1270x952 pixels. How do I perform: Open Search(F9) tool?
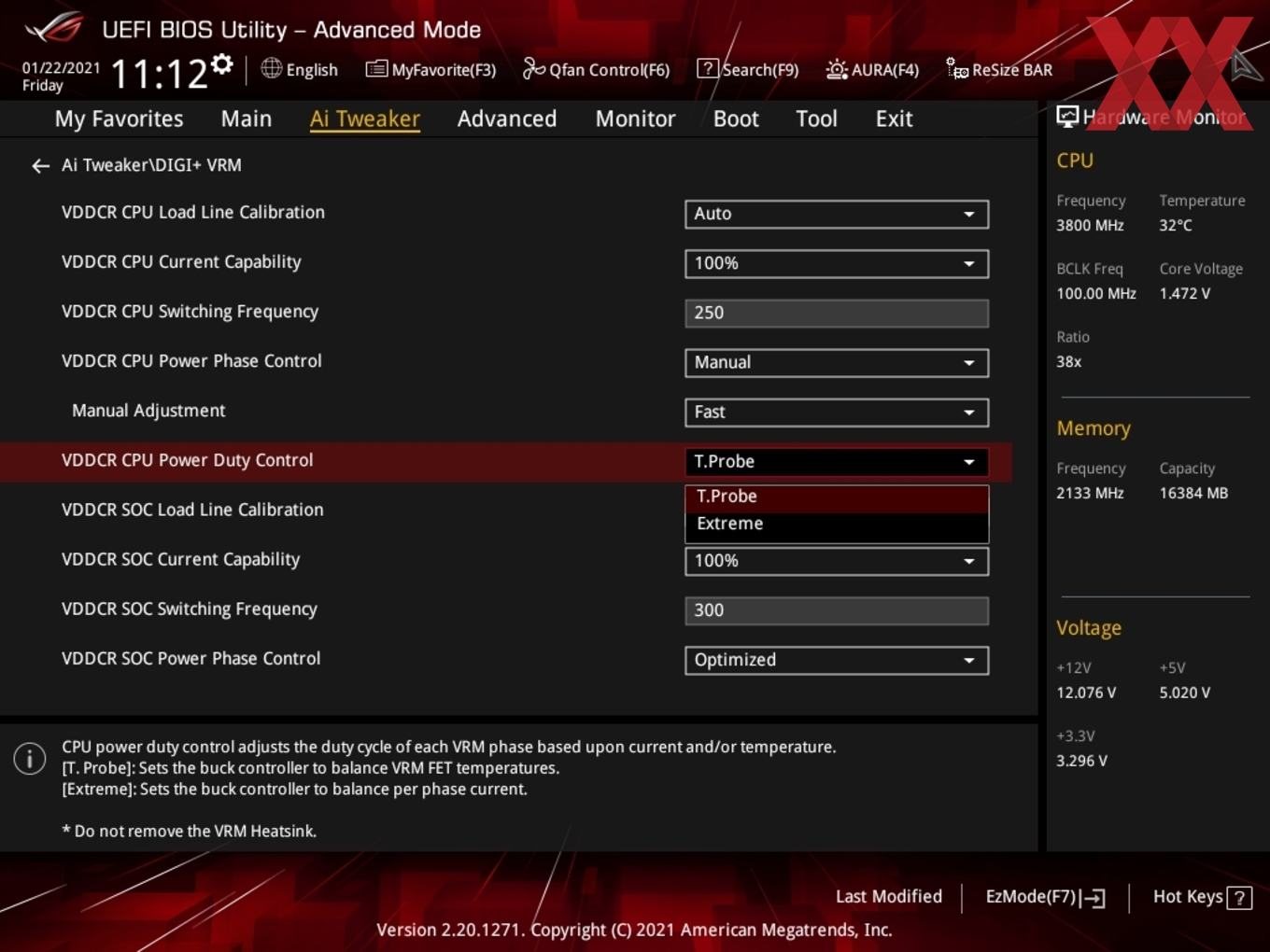(x=748, y=69)
